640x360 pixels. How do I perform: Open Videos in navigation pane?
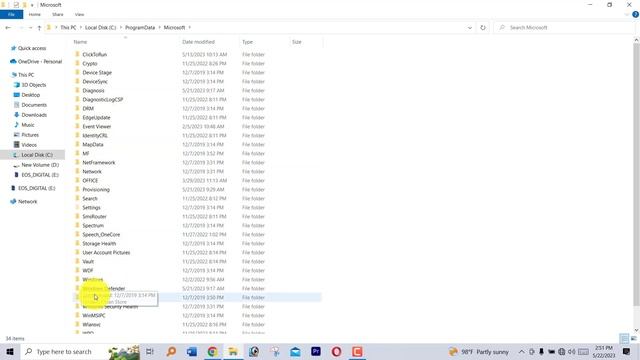tap(29, 145)
